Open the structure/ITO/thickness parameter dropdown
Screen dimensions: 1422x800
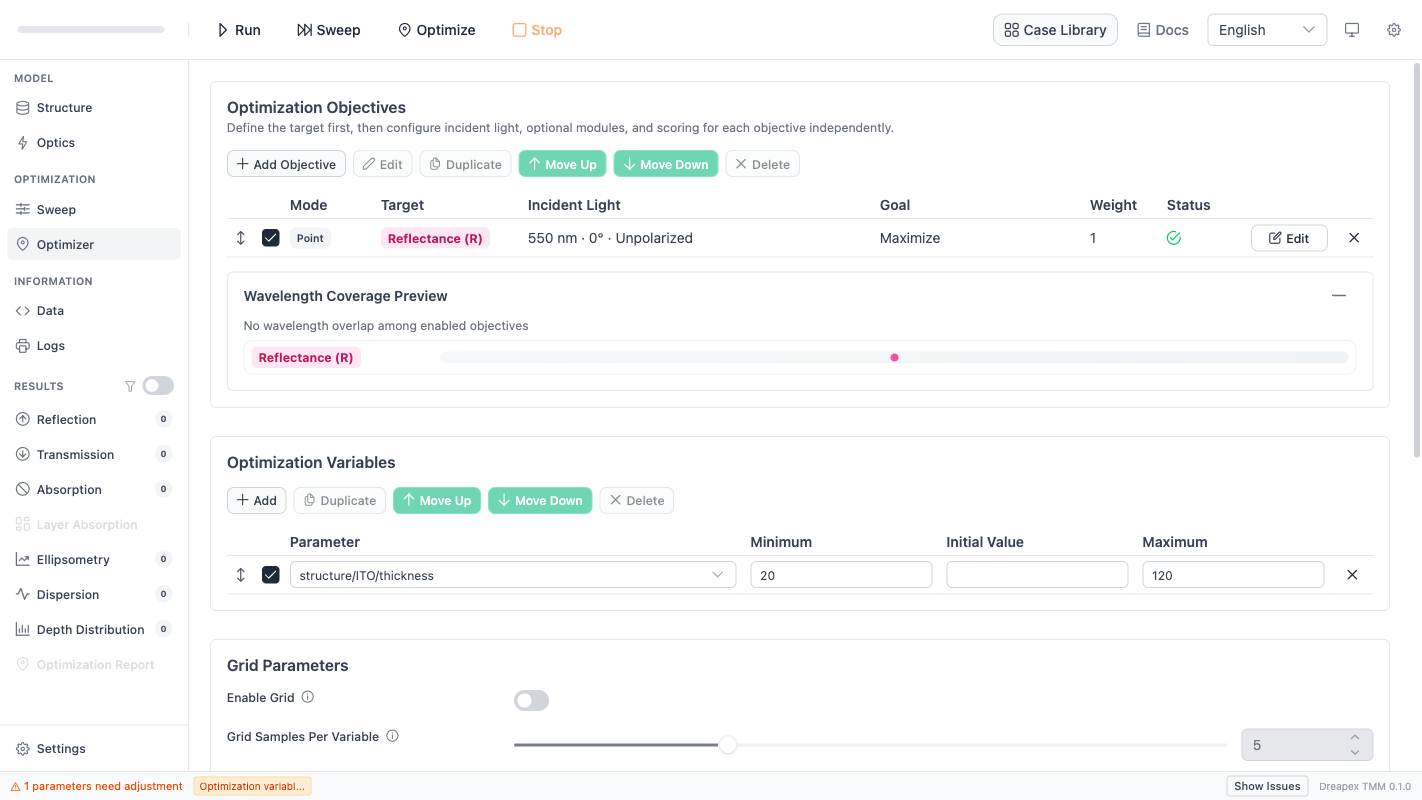[512, 575]
